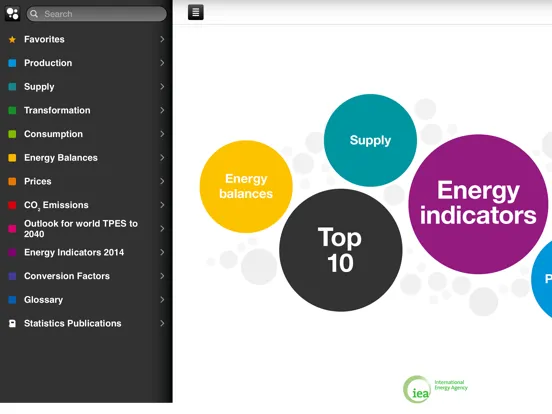Screen dimensions: 552x414
Task: Expand the Consumption chevron
Action: point(162,134)
